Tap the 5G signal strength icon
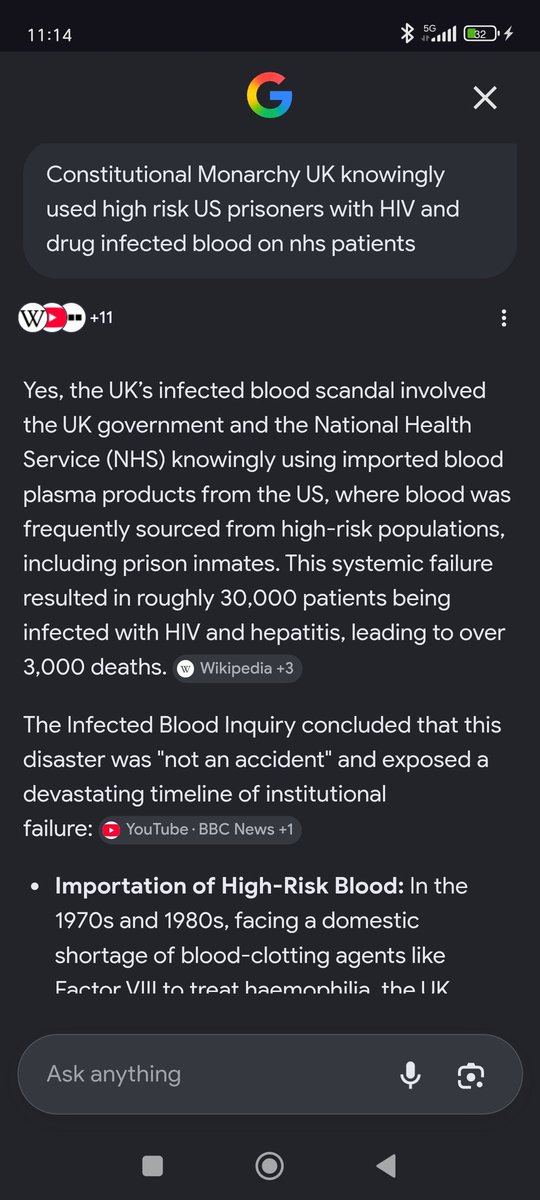This screenshot has height=1200, width=540. coord(441,33)
